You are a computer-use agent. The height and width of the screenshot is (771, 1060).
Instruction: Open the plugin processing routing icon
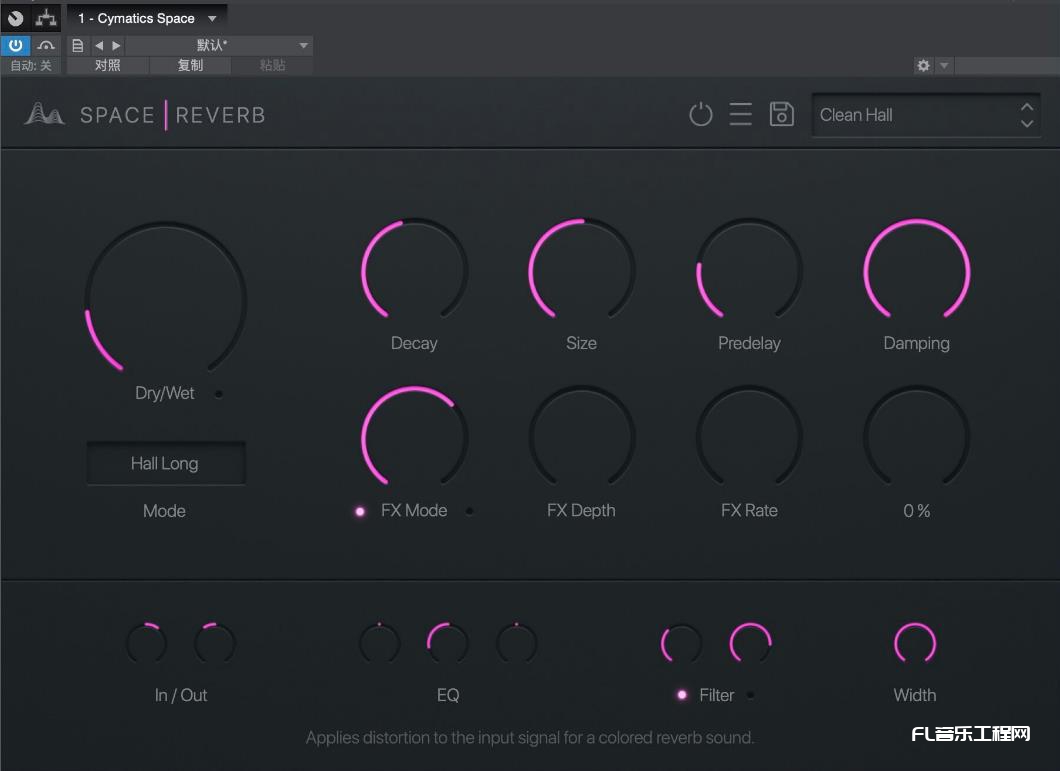tap(44, 17)
